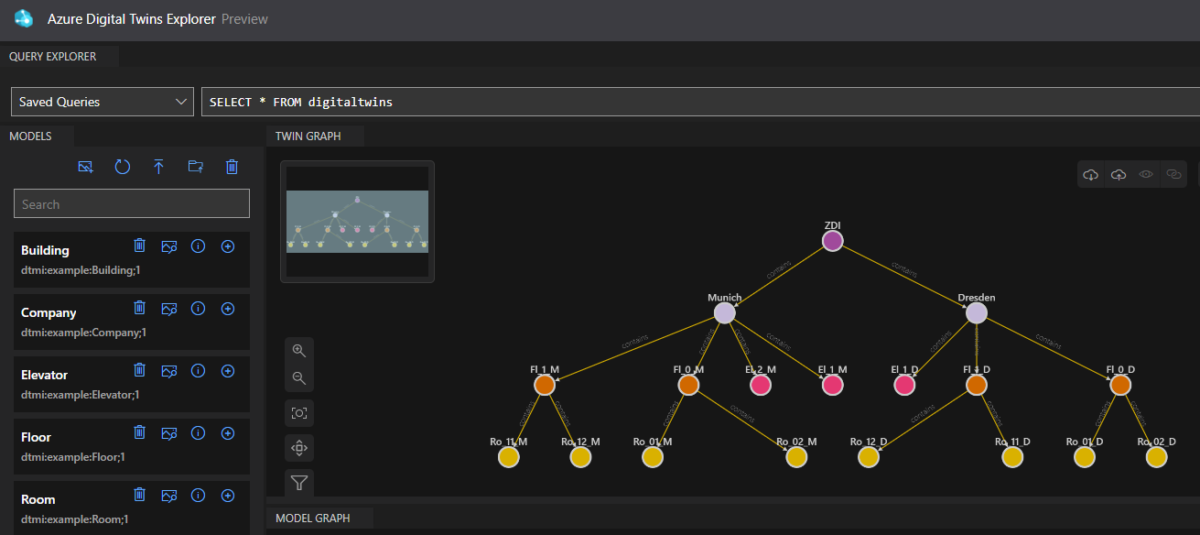Zoom in on the twin graph

[x=299, y=350]
